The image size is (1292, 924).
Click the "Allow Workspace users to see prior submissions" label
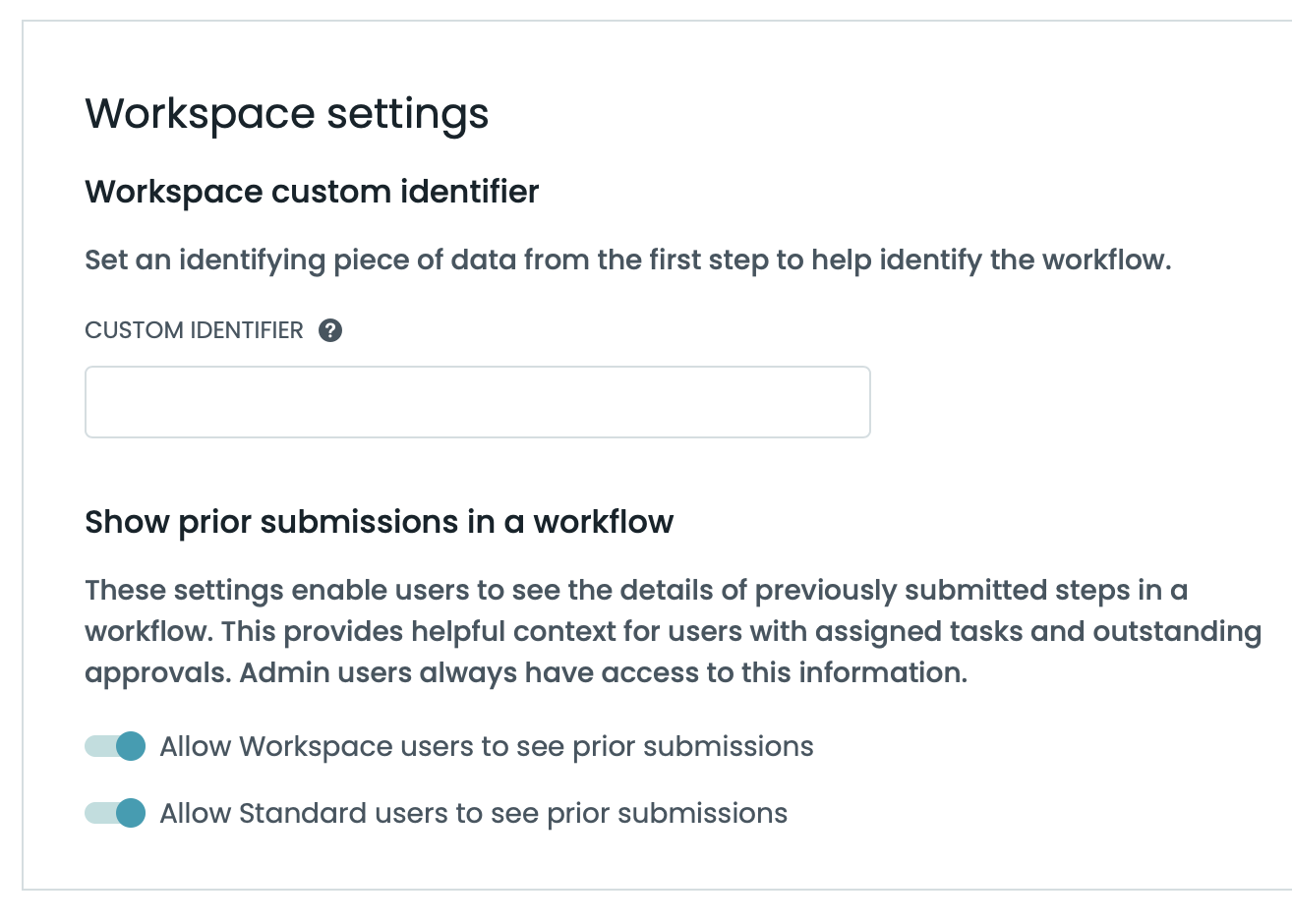(x=486, y=747)
